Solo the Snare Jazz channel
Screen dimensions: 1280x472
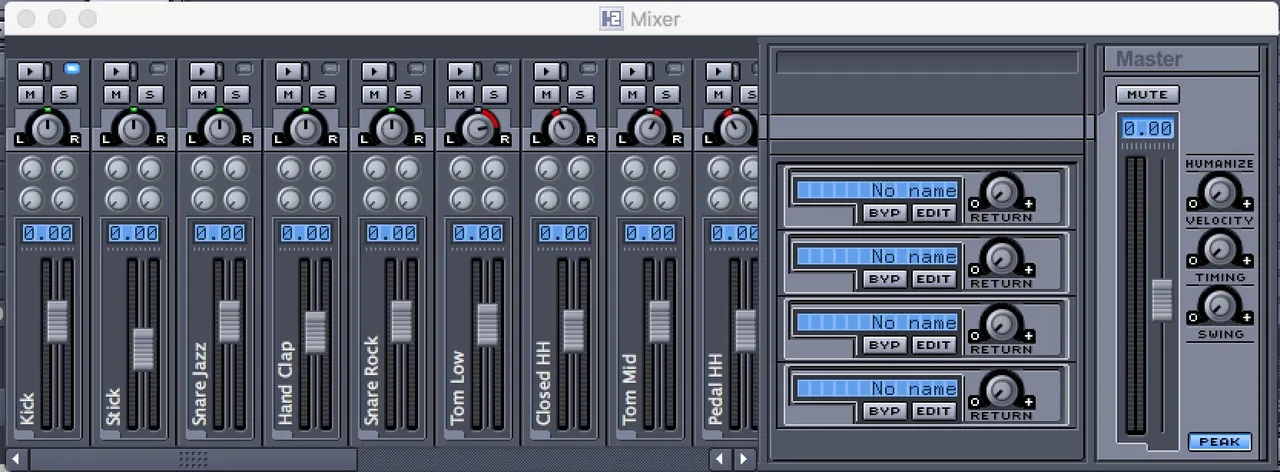point(235,94)
